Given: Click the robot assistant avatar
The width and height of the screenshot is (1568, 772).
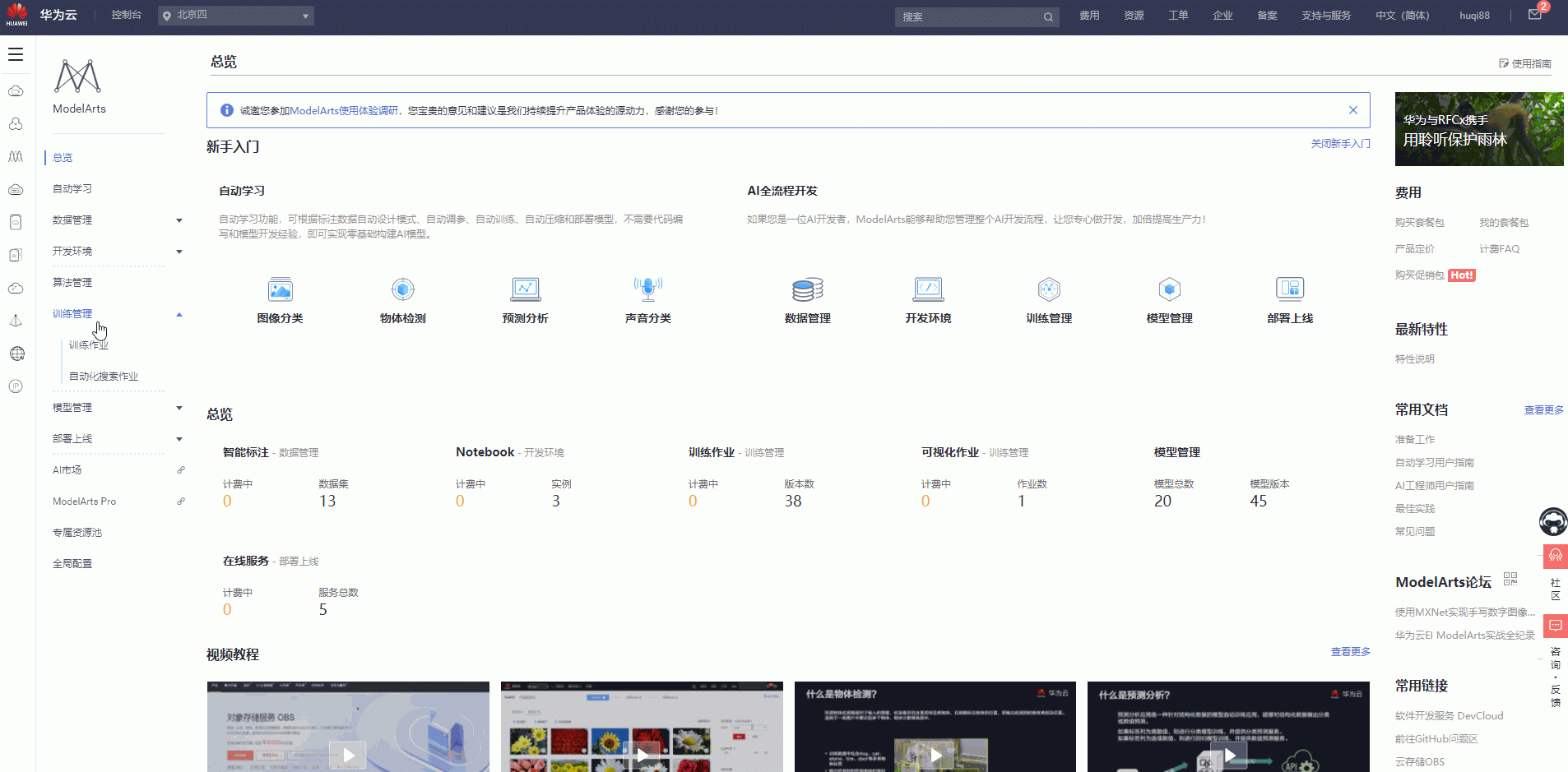Looking at the screenshot, I should click(x=1553, y=521).
